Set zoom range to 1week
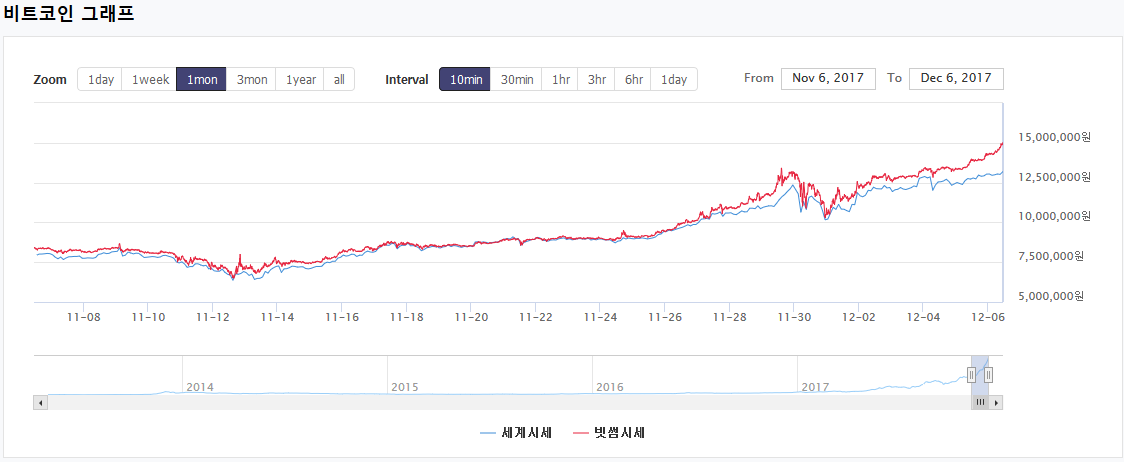 click(x=150, y=80)
